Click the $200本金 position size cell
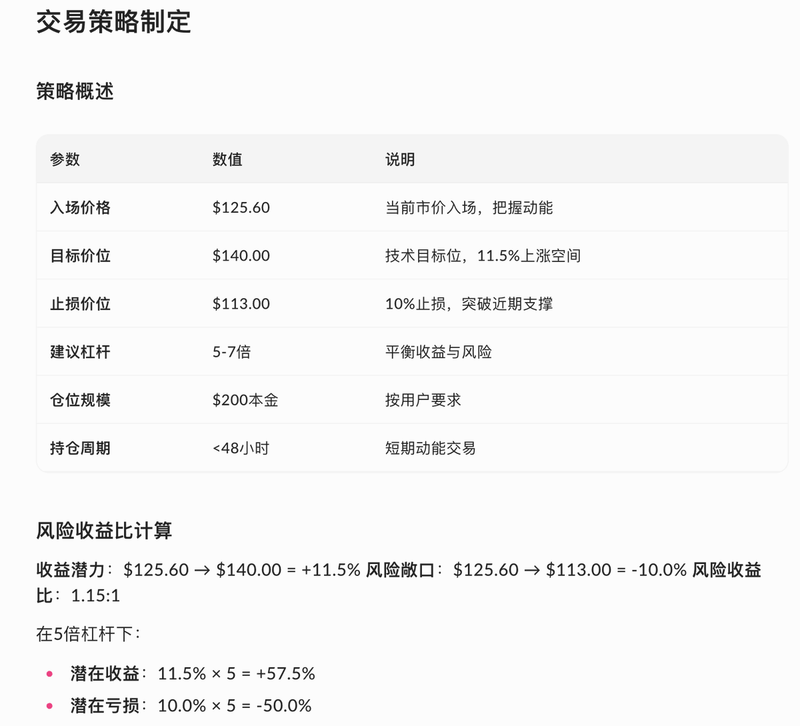 click(x=245, y=400)
